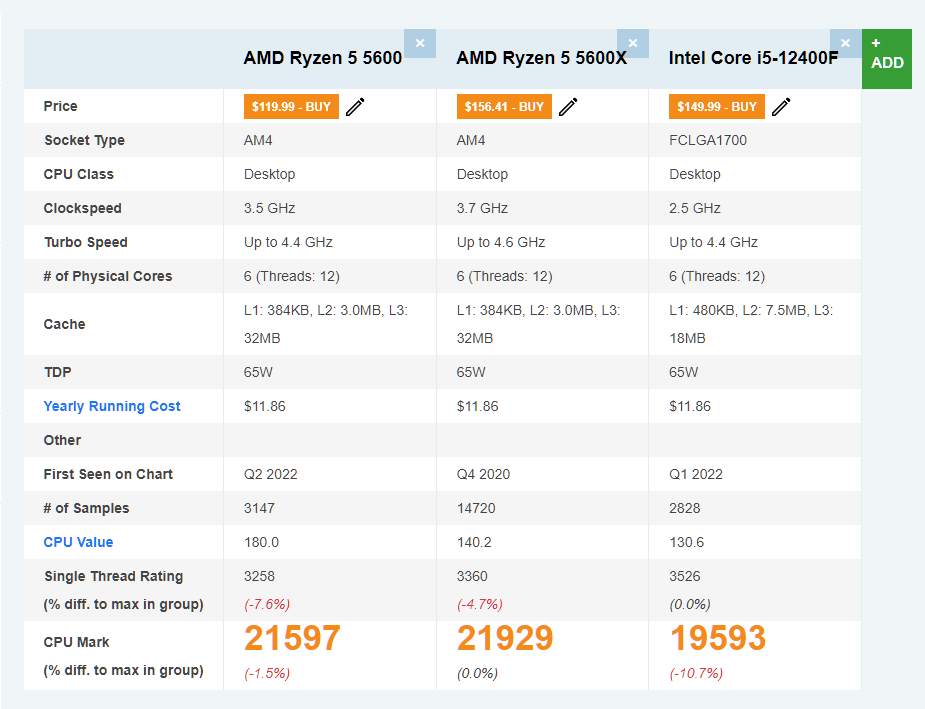This screenshot has height=709, width=925.
Task: Click the Clockspeed row label
Action: [83, 208]
